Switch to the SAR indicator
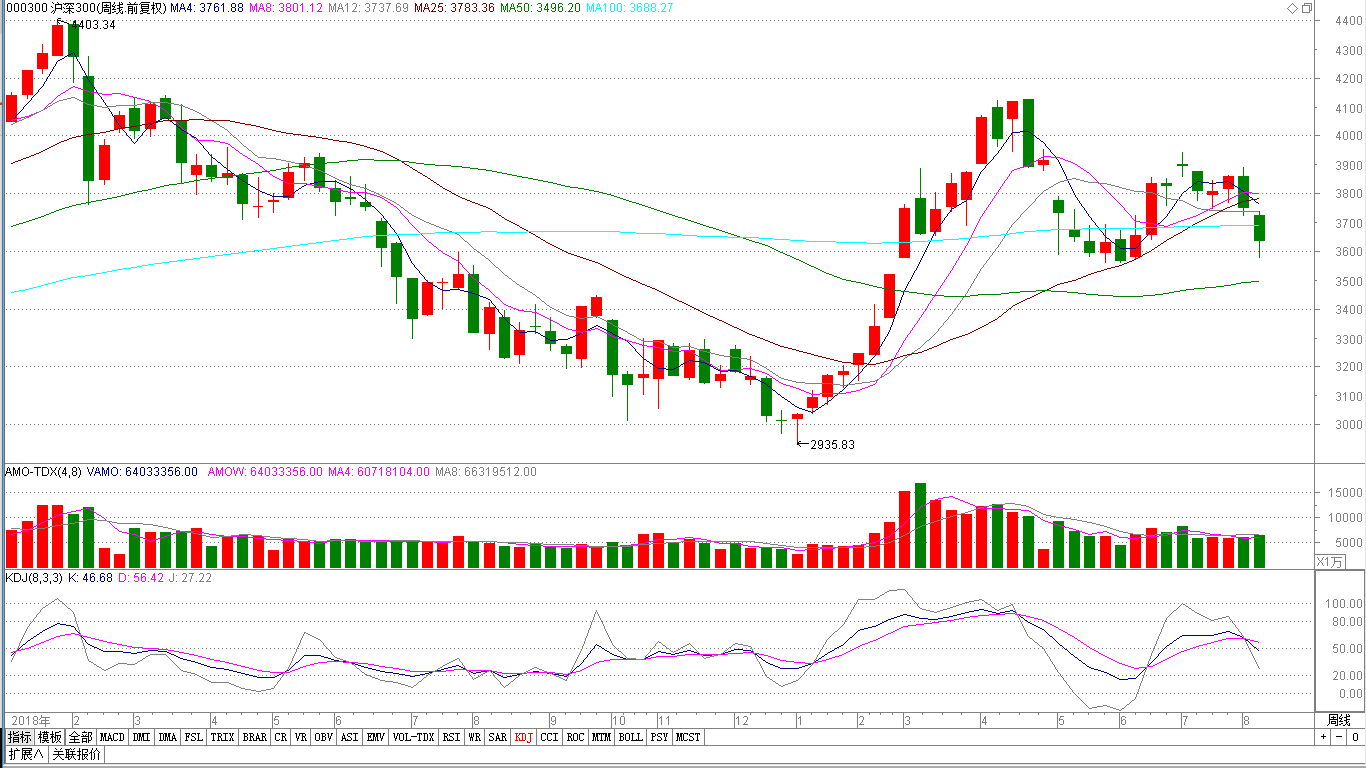This screenshot has width=1366, height=768. (x=497, y=737)
